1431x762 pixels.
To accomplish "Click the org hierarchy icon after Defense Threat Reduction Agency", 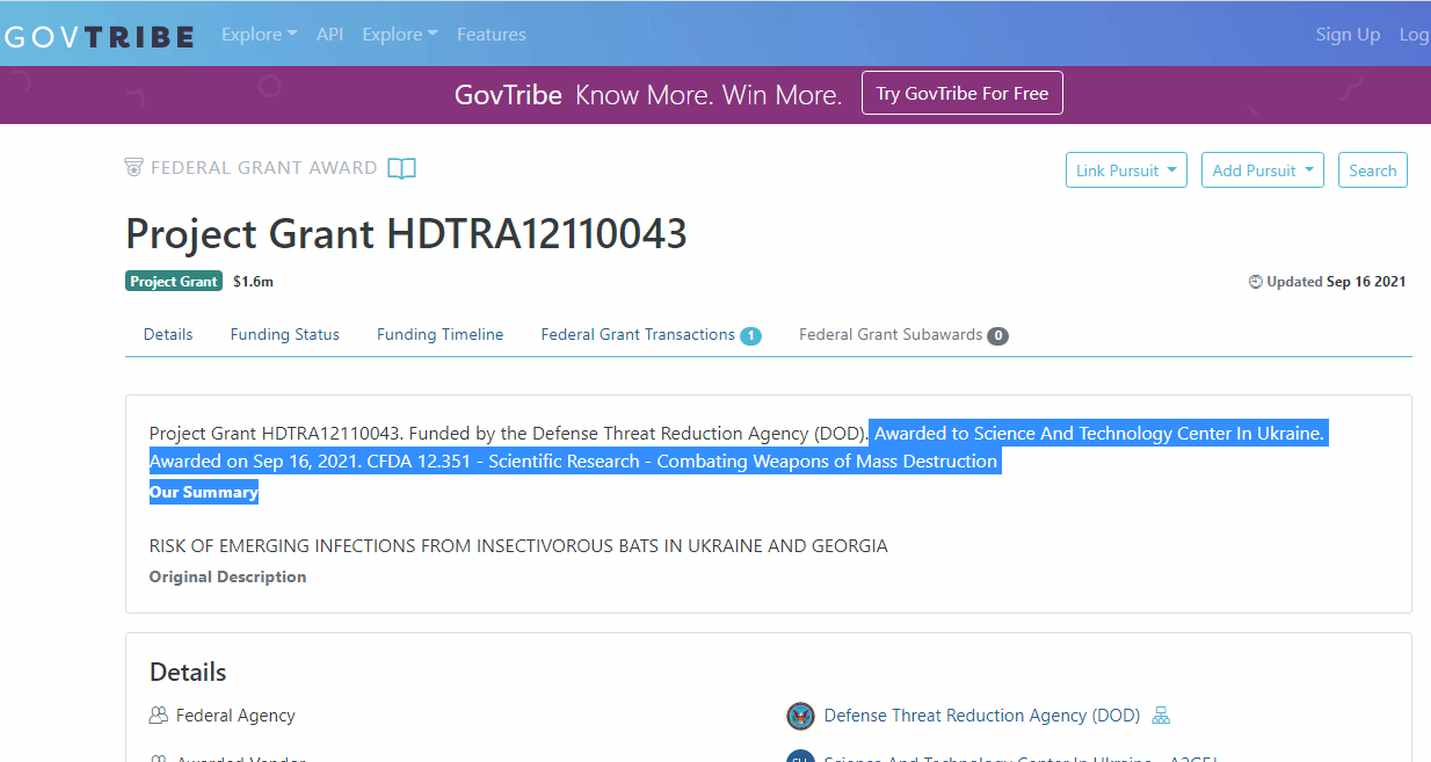I will tap(1161, 716).
